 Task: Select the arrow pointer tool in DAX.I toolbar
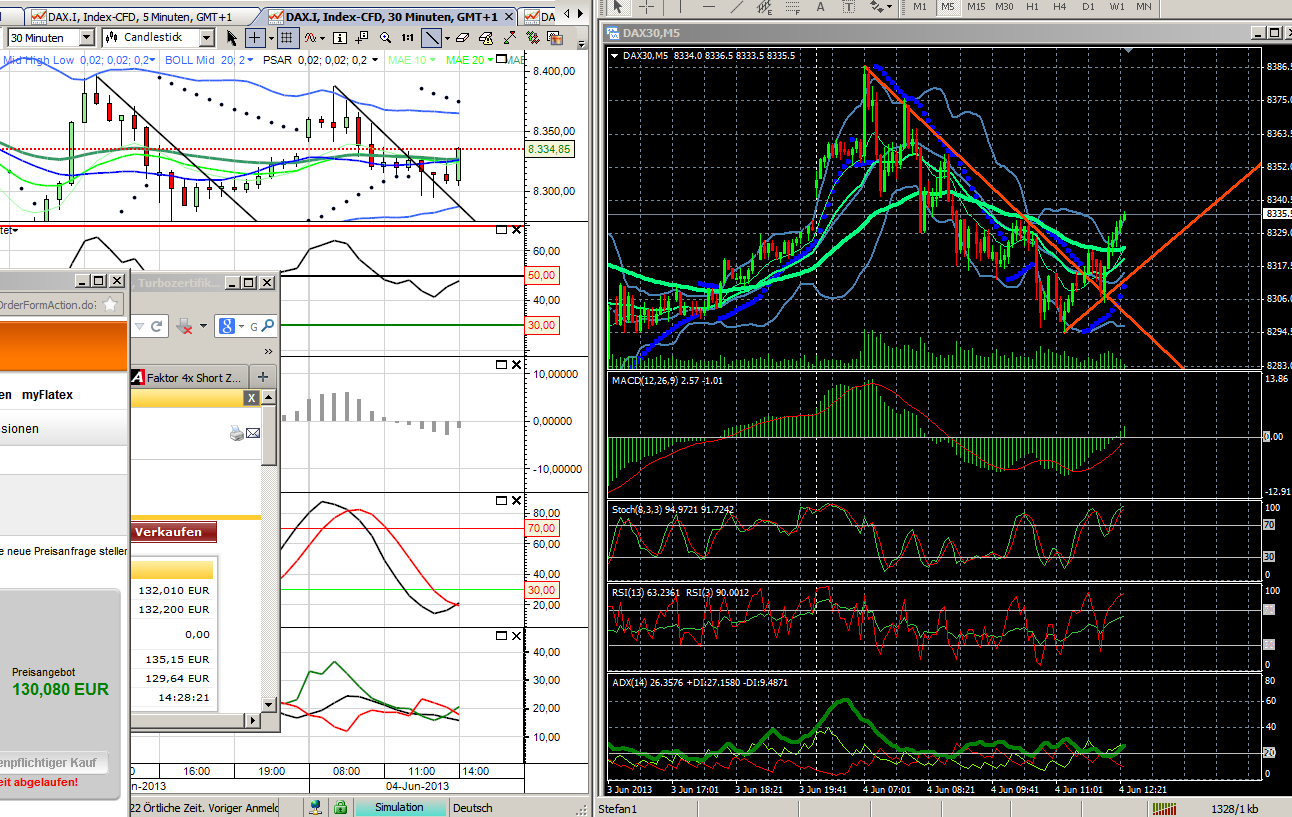point(232,38)
